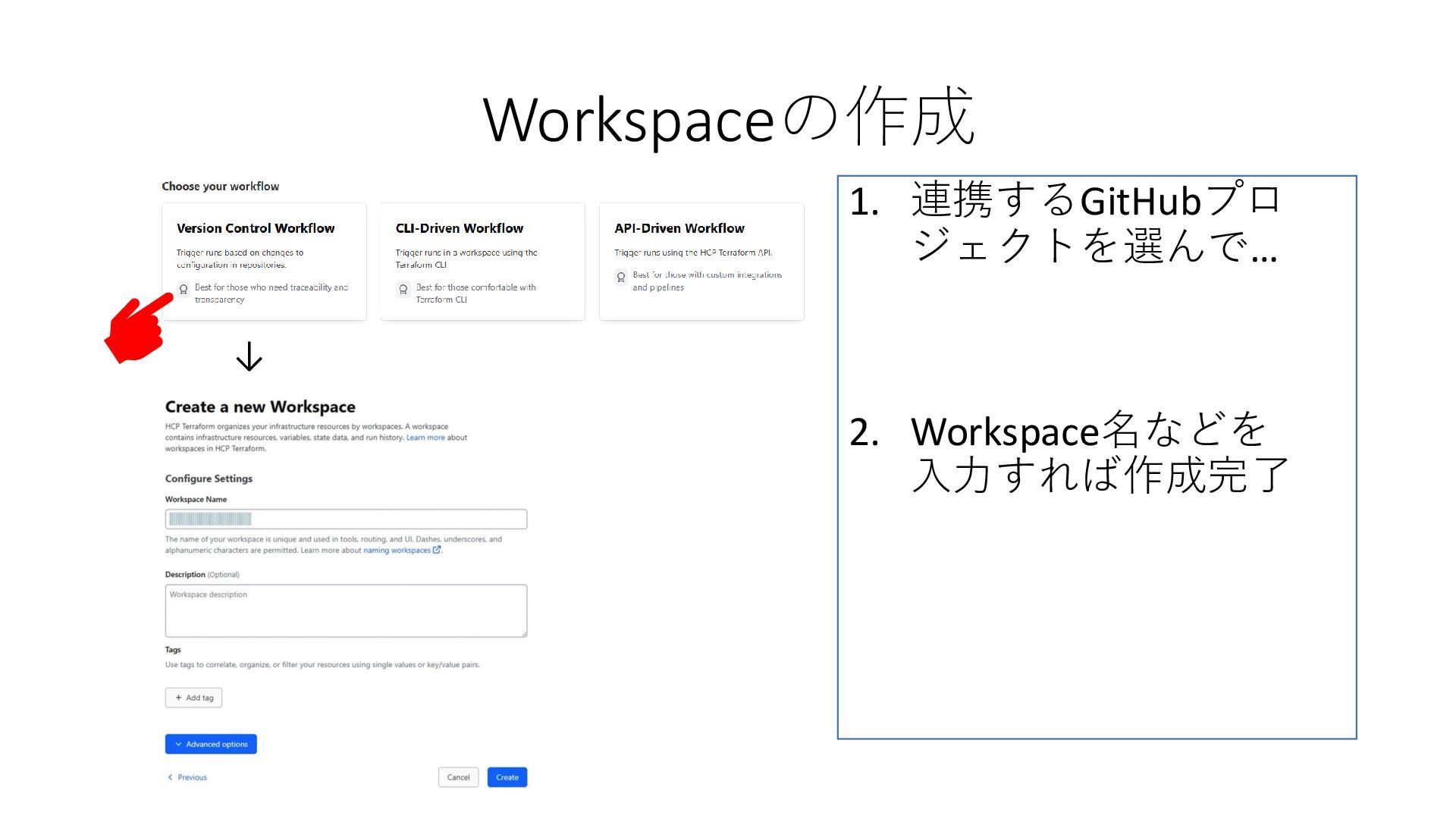The height and width of the screenshot is (819, 1456).
Task: Click award badge icon in API-Driven card
Action: pos(621,277)
